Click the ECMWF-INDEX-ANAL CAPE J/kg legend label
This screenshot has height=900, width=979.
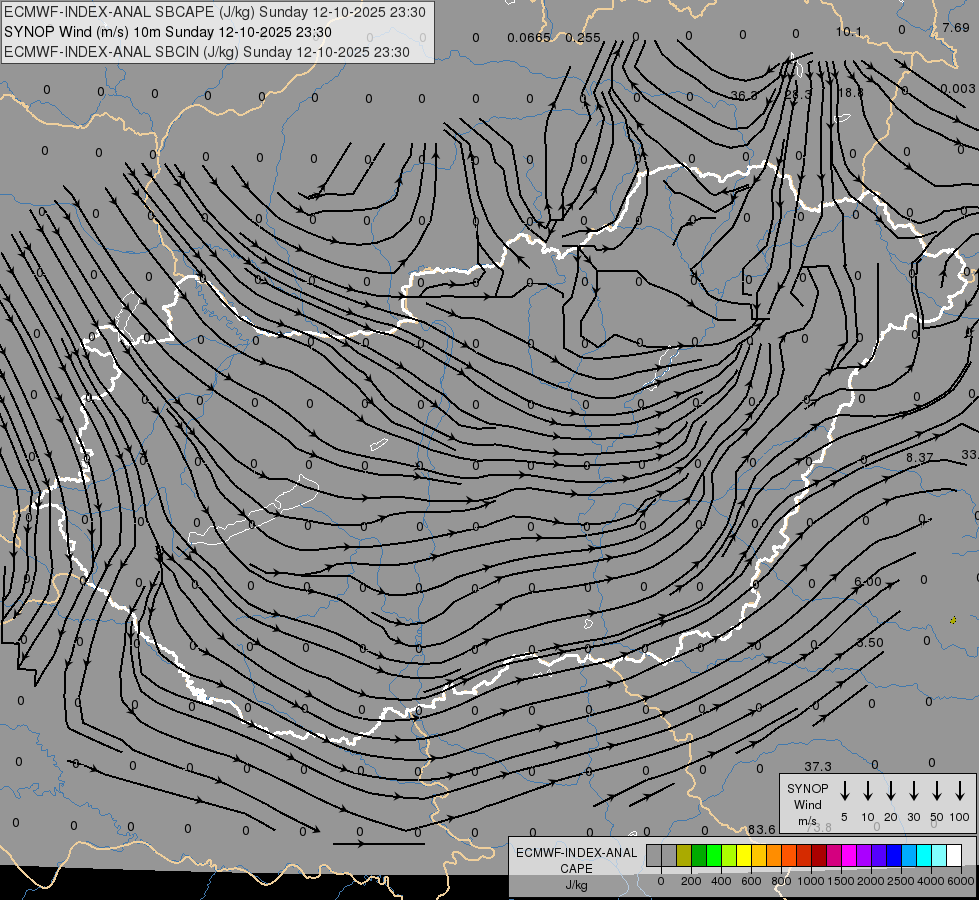(576, 868)
